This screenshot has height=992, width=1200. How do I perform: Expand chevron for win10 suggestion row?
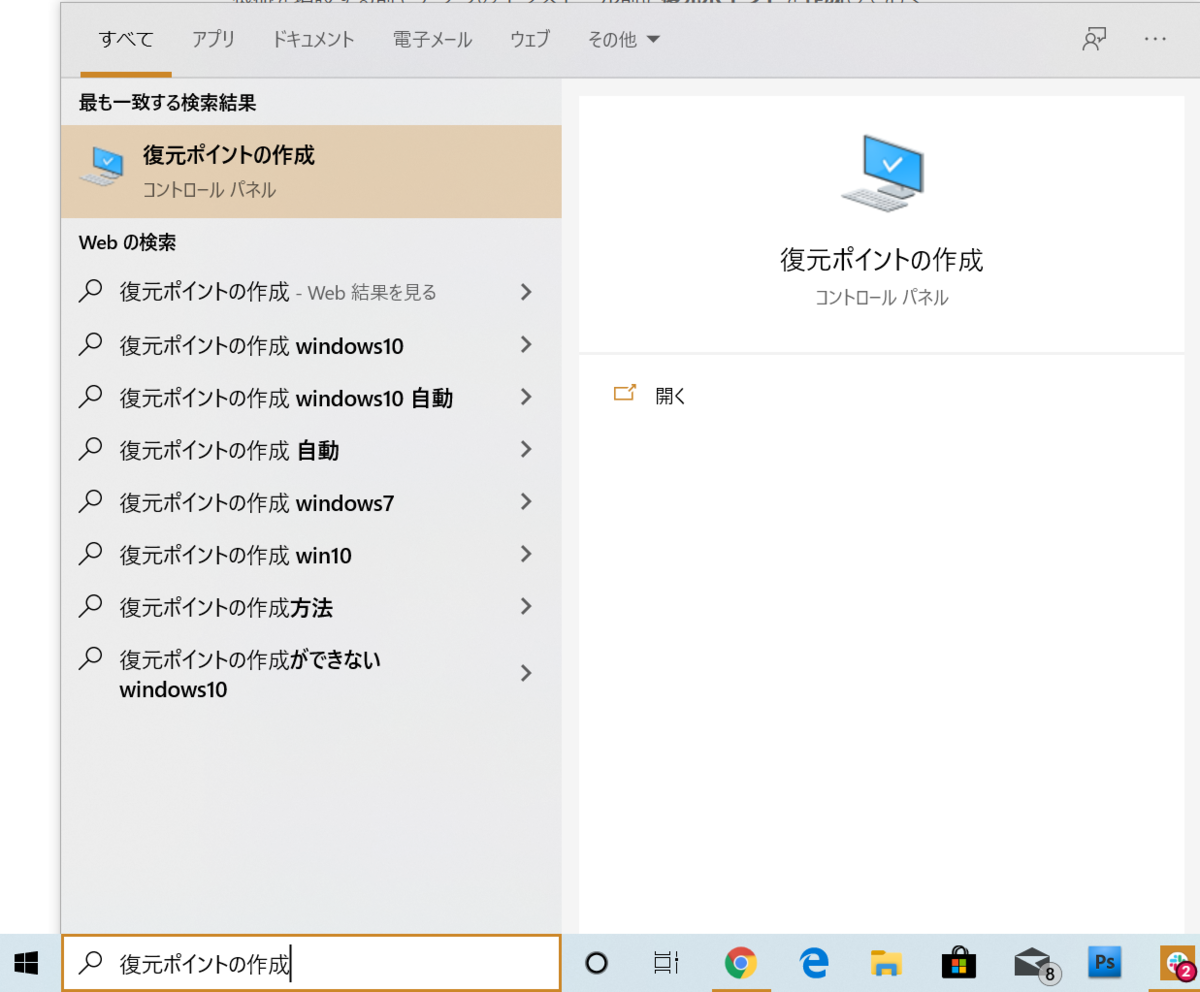(x=526, y=554)
